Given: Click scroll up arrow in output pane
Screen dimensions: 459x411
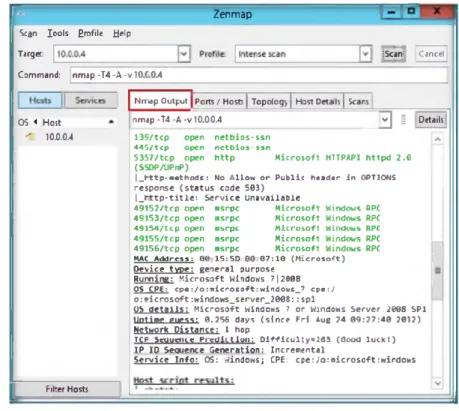Looking at the screenshot, I should point(438,139).
